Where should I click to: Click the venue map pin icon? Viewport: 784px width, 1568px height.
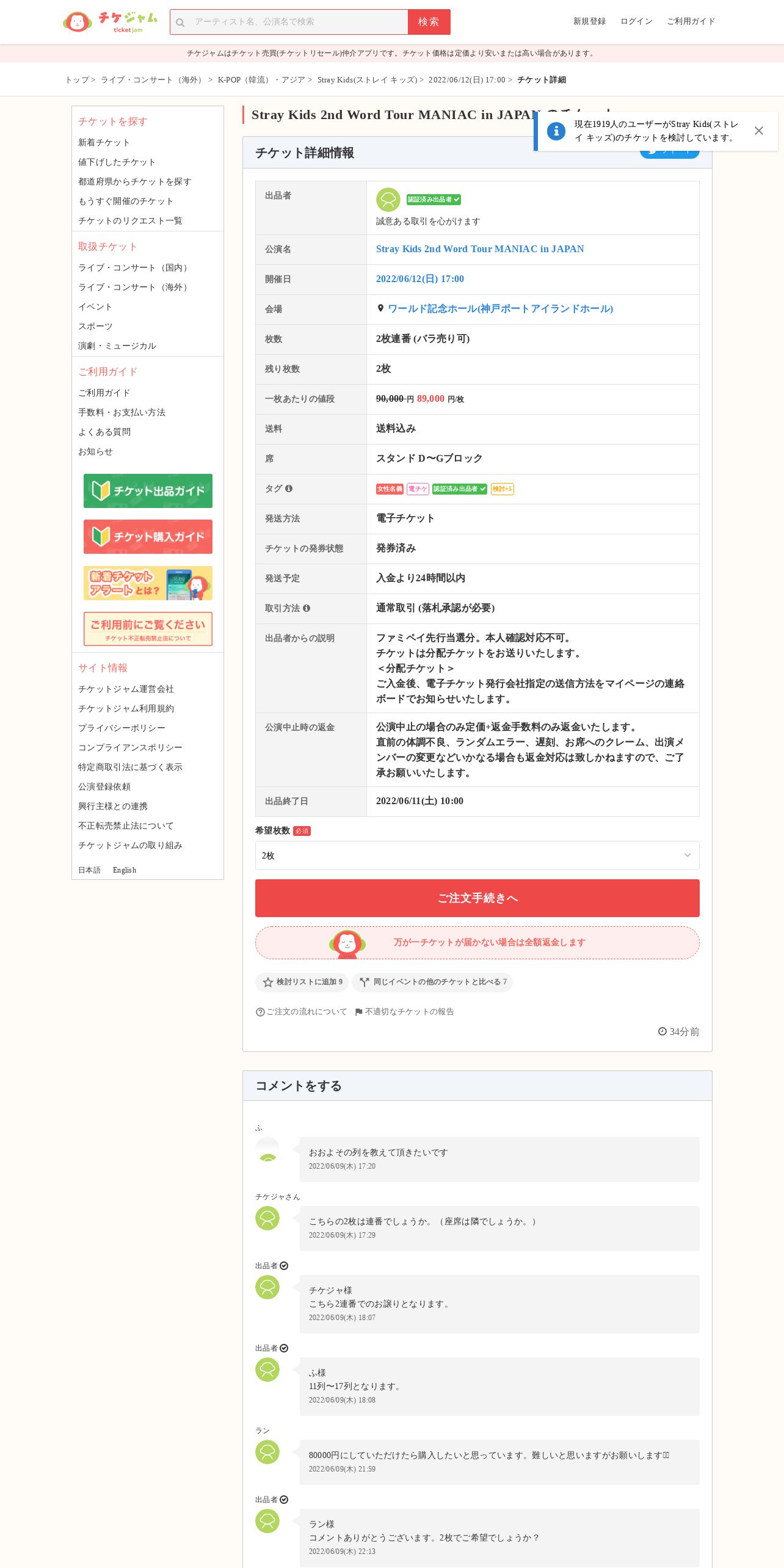click(x=380, y=308)
